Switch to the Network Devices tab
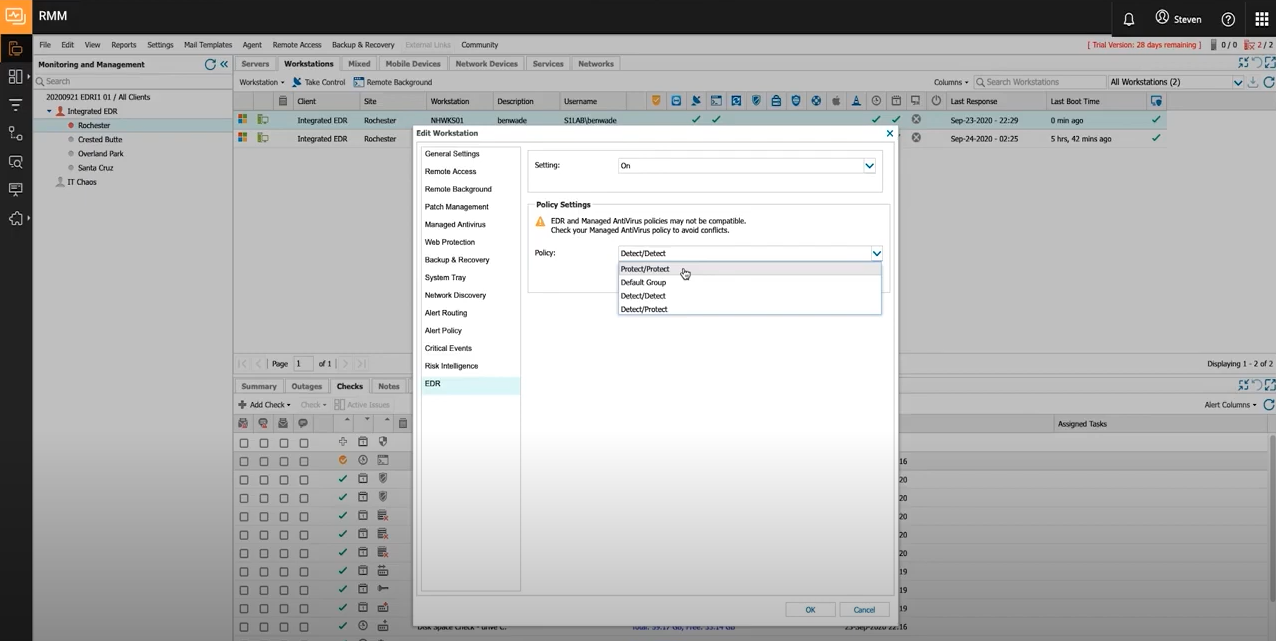 (486, 64)
